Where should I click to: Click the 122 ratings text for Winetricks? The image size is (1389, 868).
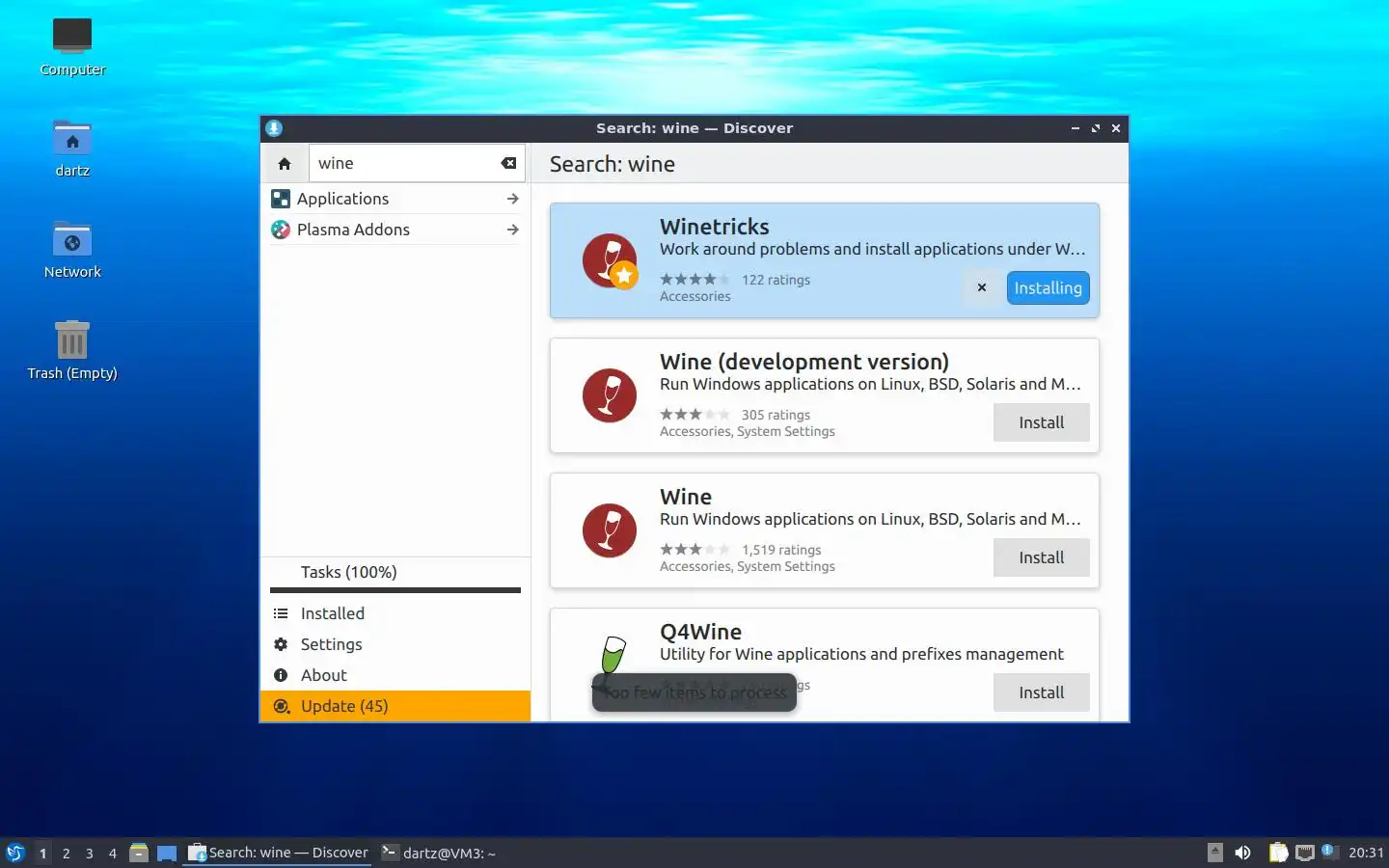coord(776,280)
